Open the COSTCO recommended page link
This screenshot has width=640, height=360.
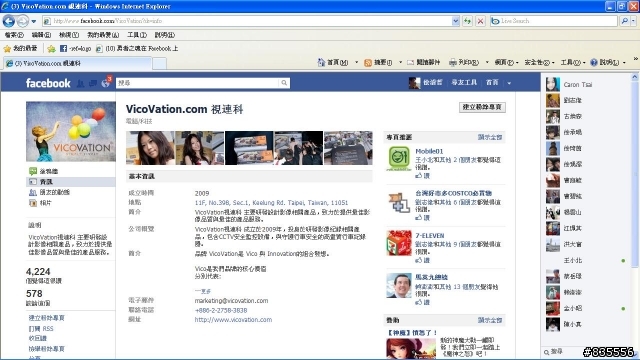tap(453, 193)
